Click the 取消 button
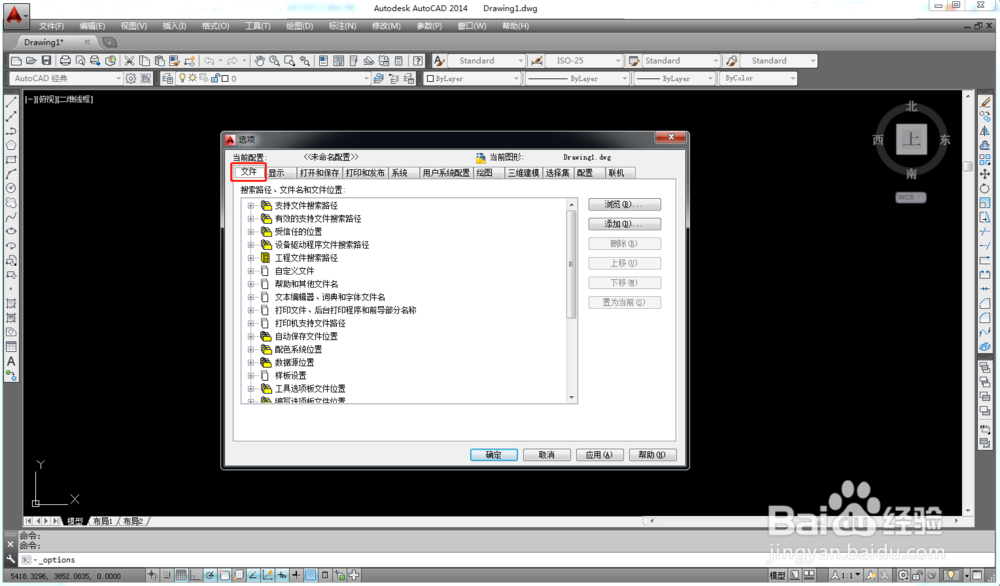The height and width of the screenshot is (586, 1000). click(547, 455)
